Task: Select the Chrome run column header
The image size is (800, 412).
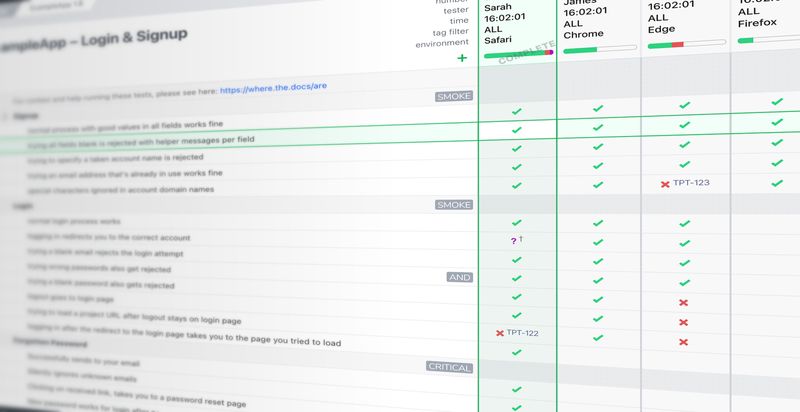Action: pos(599,28)
